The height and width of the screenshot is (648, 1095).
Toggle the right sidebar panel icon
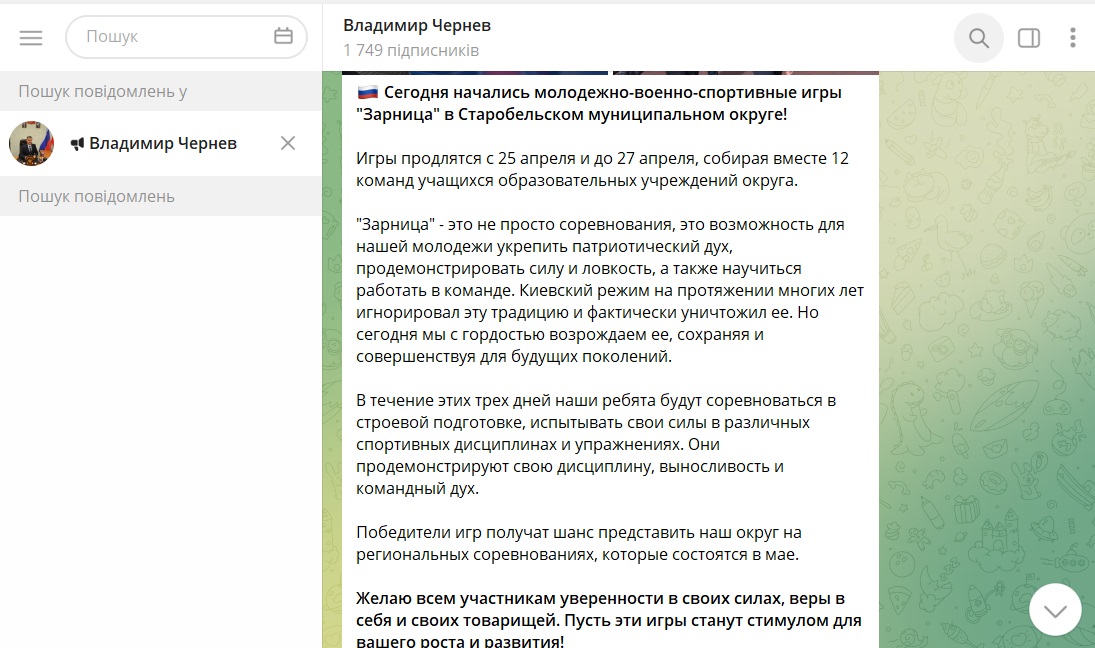[x=1029, y=38]
